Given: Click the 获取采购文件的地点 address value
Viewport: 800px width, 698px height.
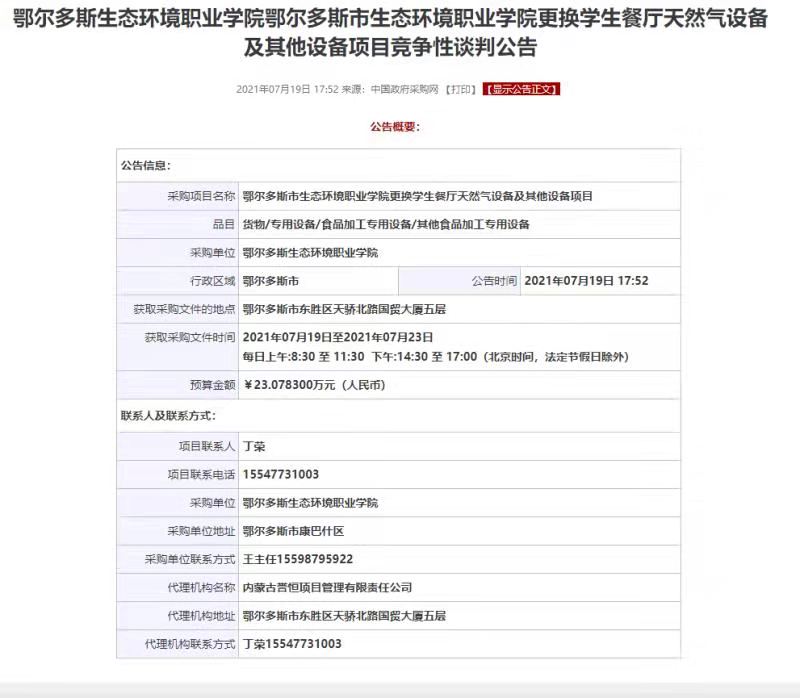Looking at the screenshot, I should [344, 309].
